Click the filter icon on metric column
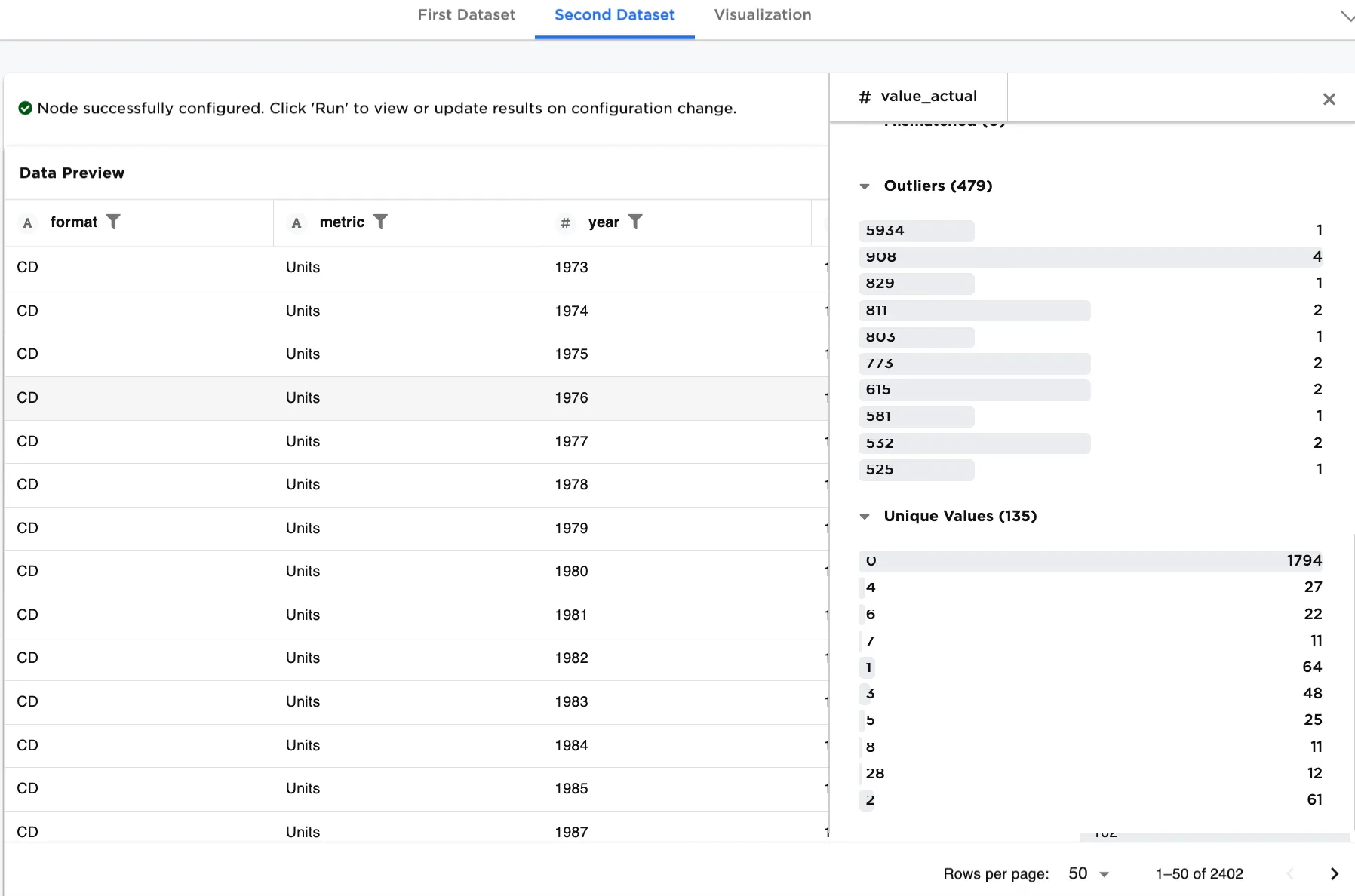The height and width of the screenshot is (896, 1355). point(380,222)
